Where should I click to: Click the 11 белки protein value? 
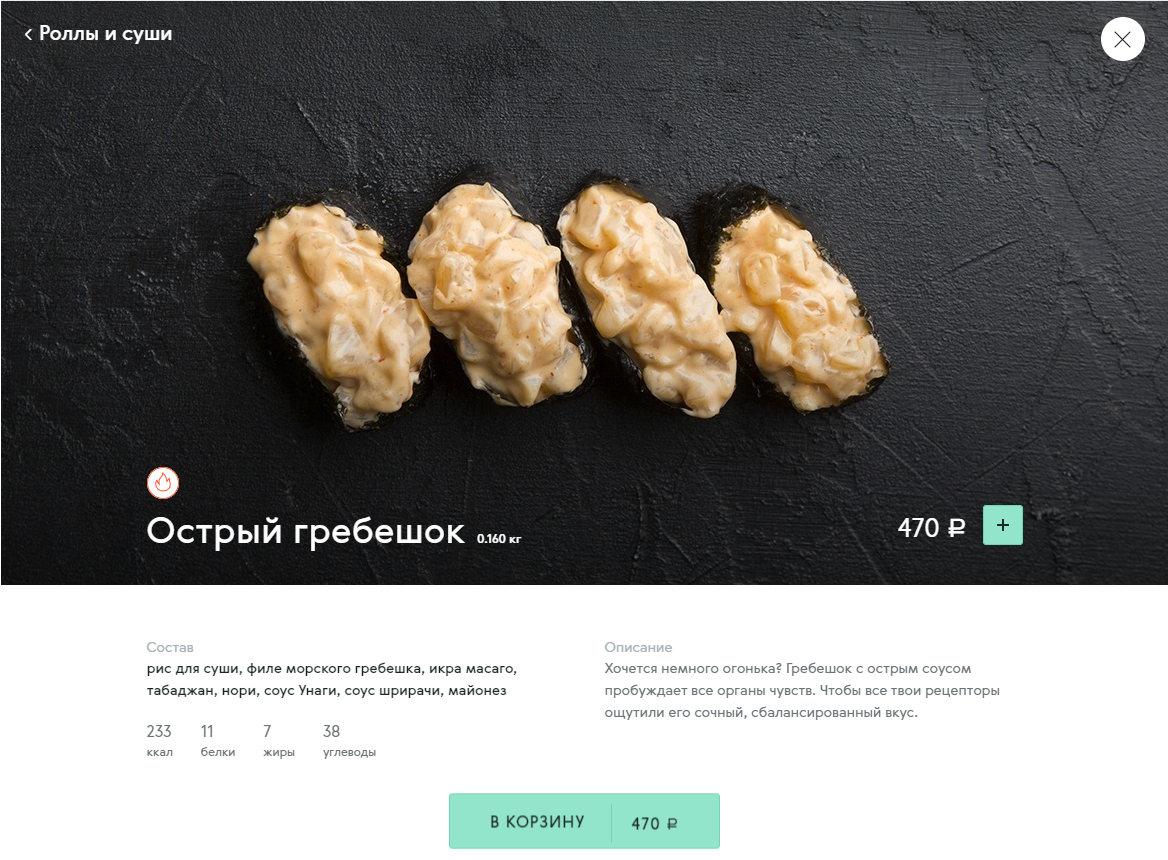click(x=218, y=740)
